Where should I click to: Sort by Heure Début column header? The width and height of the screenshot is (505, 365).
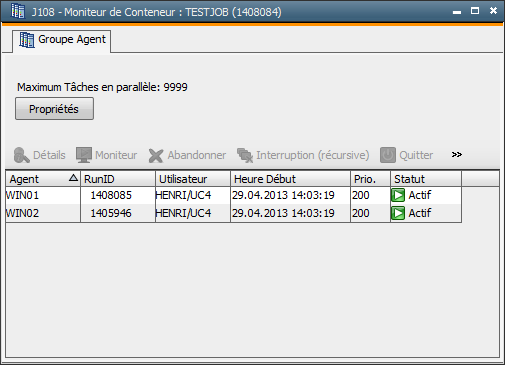[x=290, y=179]
